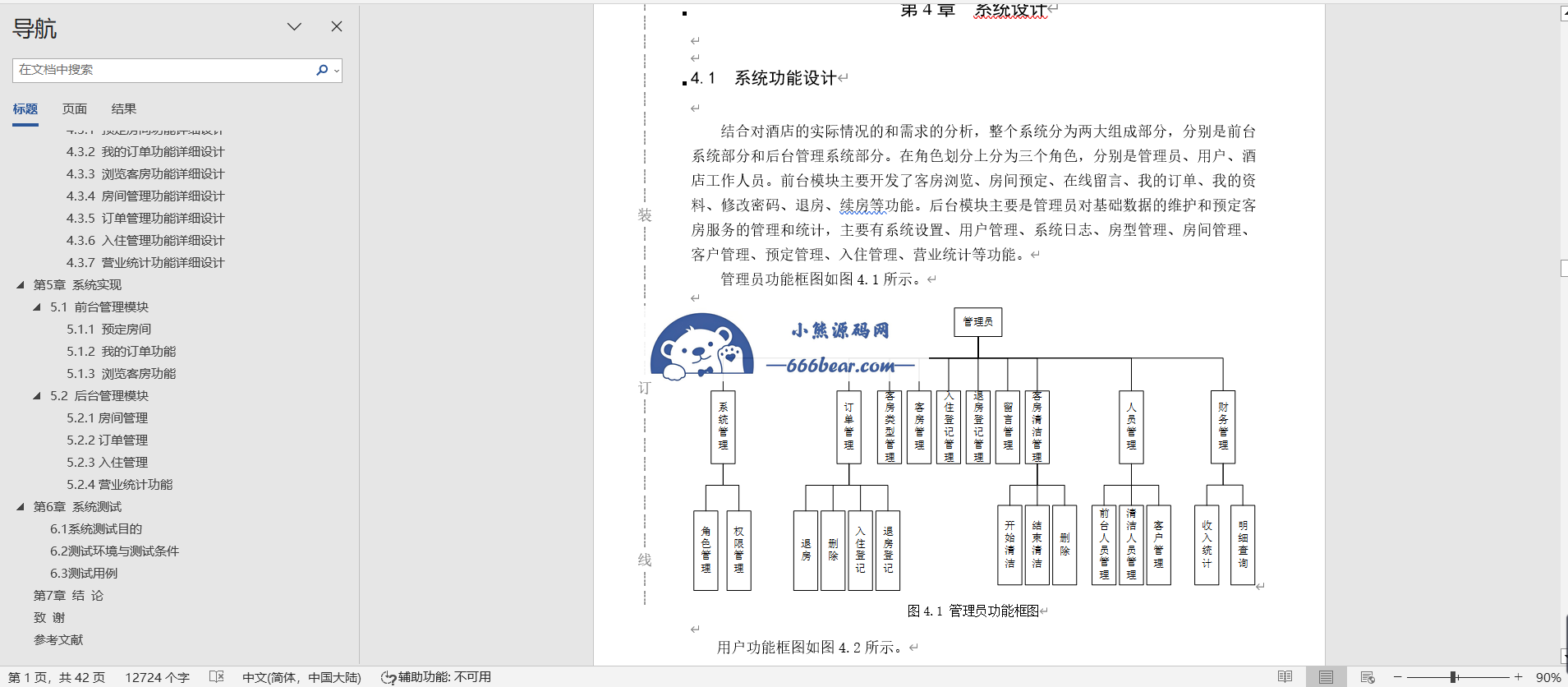The width and height of the screenshot is (1568, 687).
Task: Collapse the 5.2 后台管理模块 heading
Action: pos(37,396)
